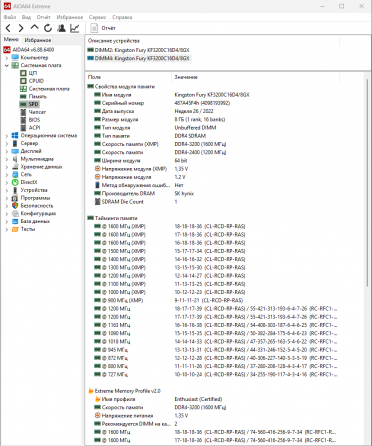Click the Безопасность shield icon

tap(15, 206)
